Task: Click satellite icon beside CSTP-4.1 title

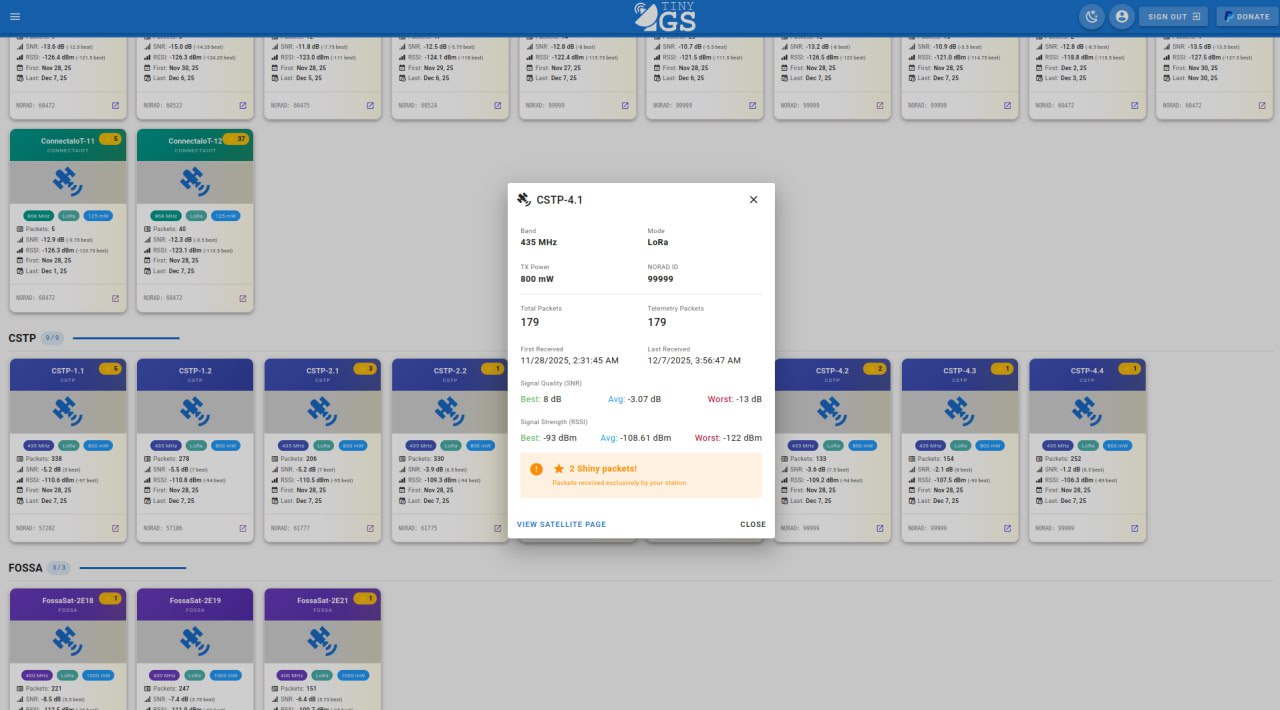Action: point(523,199)
